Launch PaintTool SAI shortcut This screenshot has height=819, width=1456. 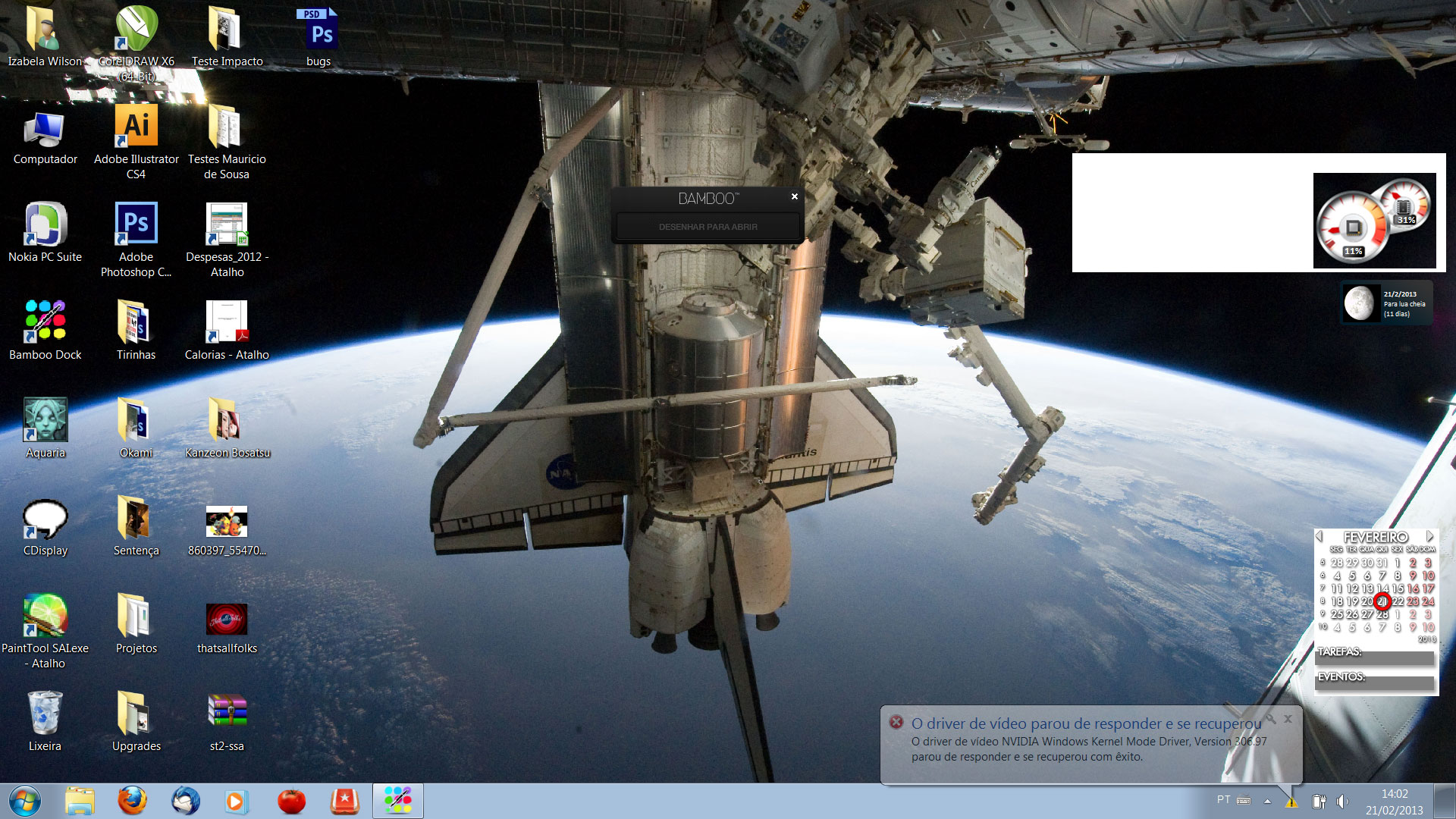[45, 631]
